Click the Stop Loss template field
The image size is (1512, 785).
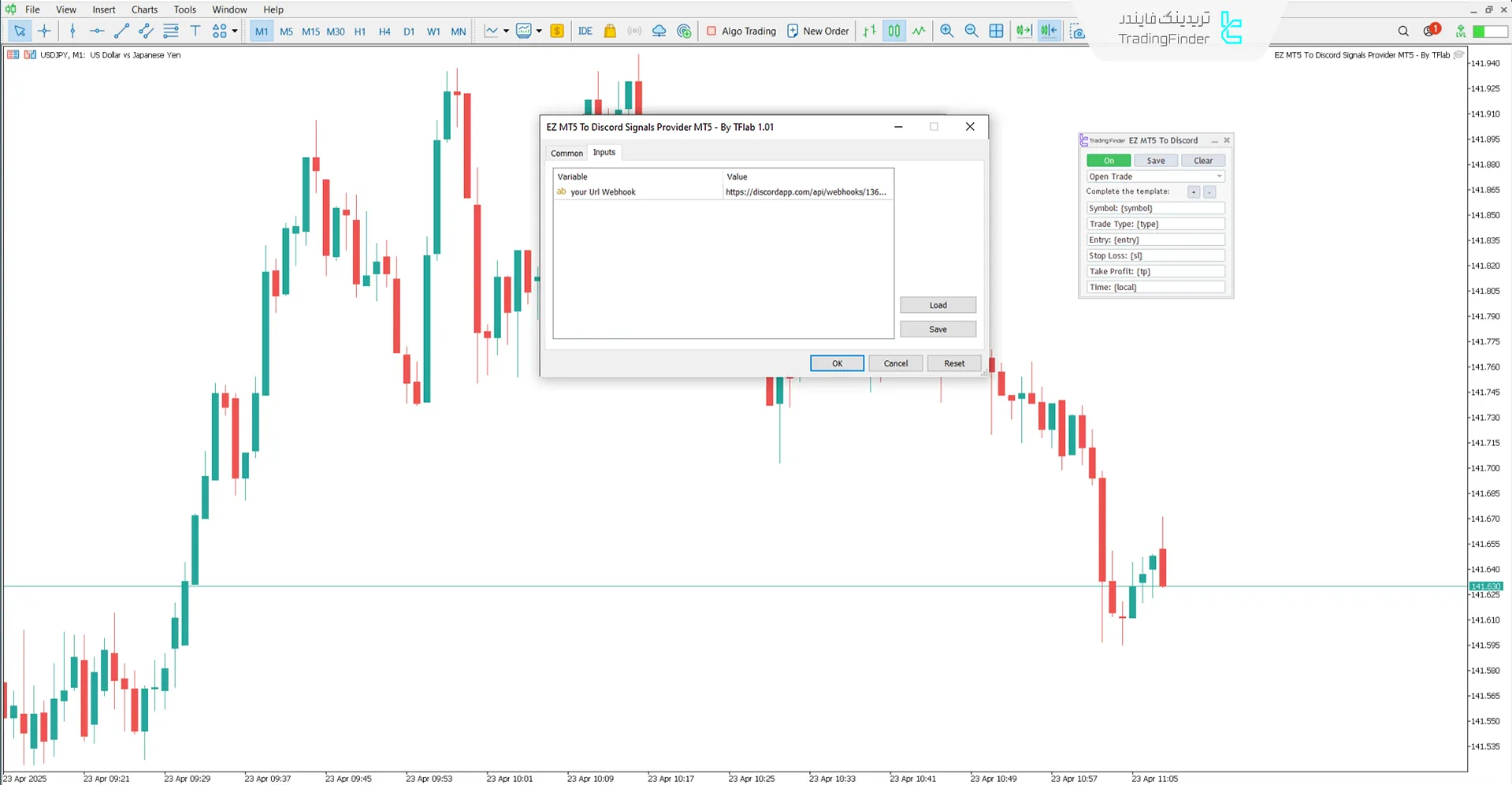pyautogui.click(x=1154, y=255)
